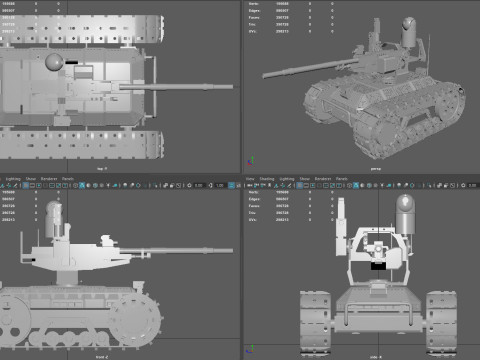Click gamma icon in front view toolbar
Viewport: 480px width, 360px height.
point(210,185)
